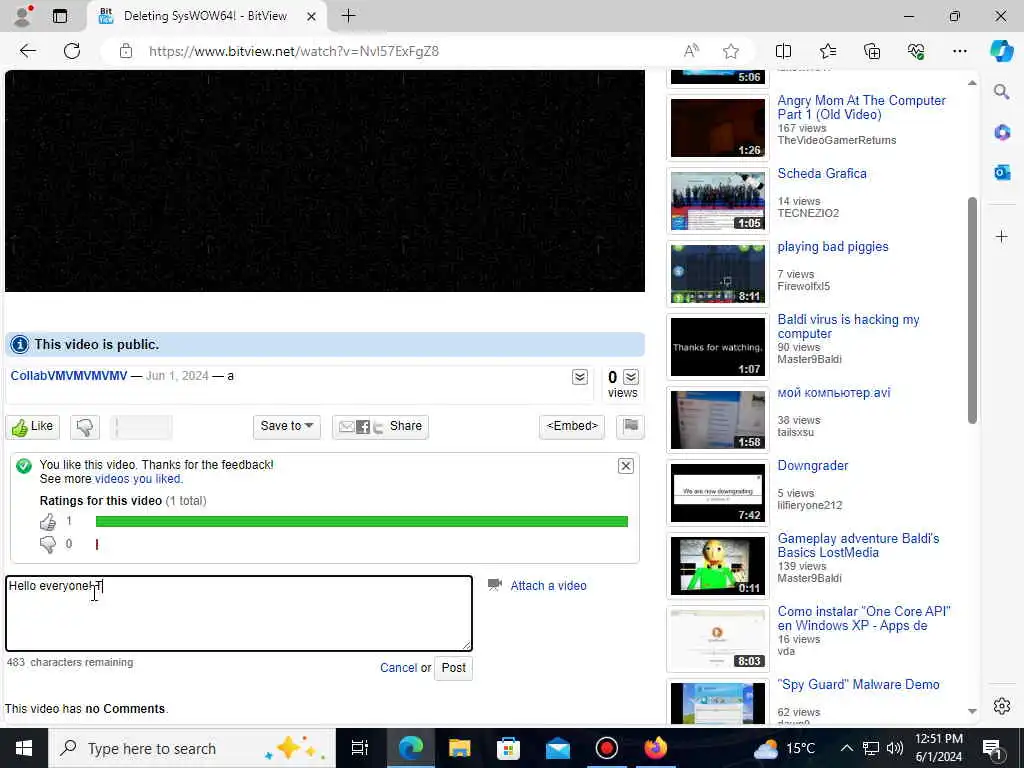Image resolution: width=1024 pixels, height=768 pixels.
Task: Open Baldi virus is hacking video
Action: coord(848,327)
